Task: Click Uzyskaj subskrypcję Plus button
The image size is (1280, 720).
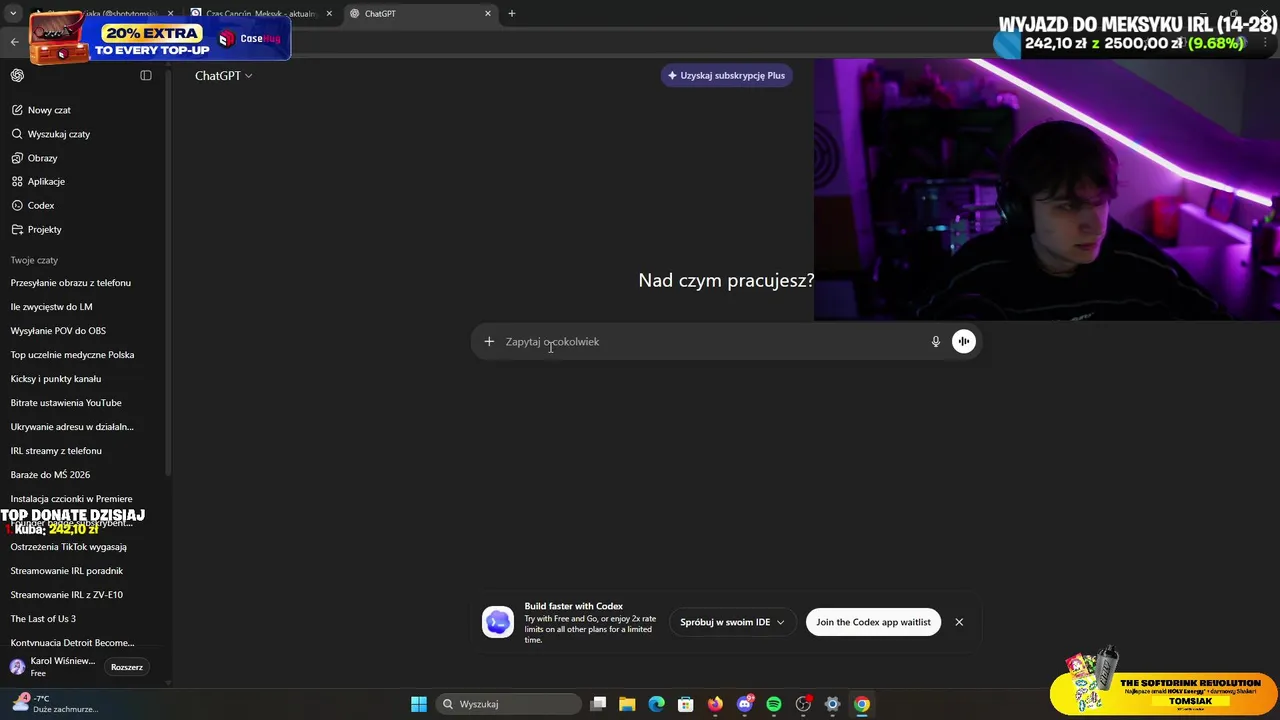Action: pyautogui.click(x=726, y=75)
